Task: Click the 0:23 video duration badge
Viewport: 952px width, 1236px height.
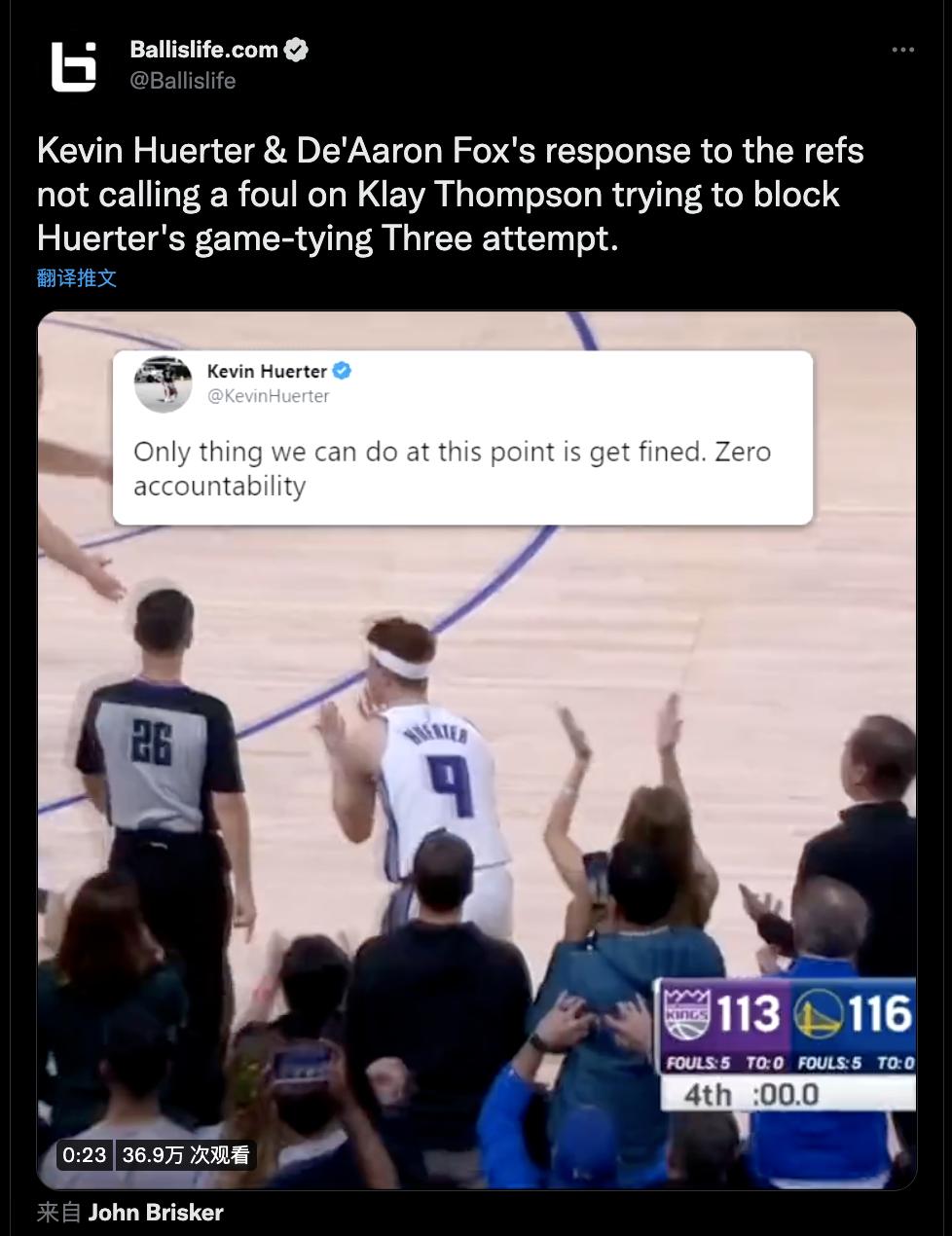Action: tap(83, 1155)
